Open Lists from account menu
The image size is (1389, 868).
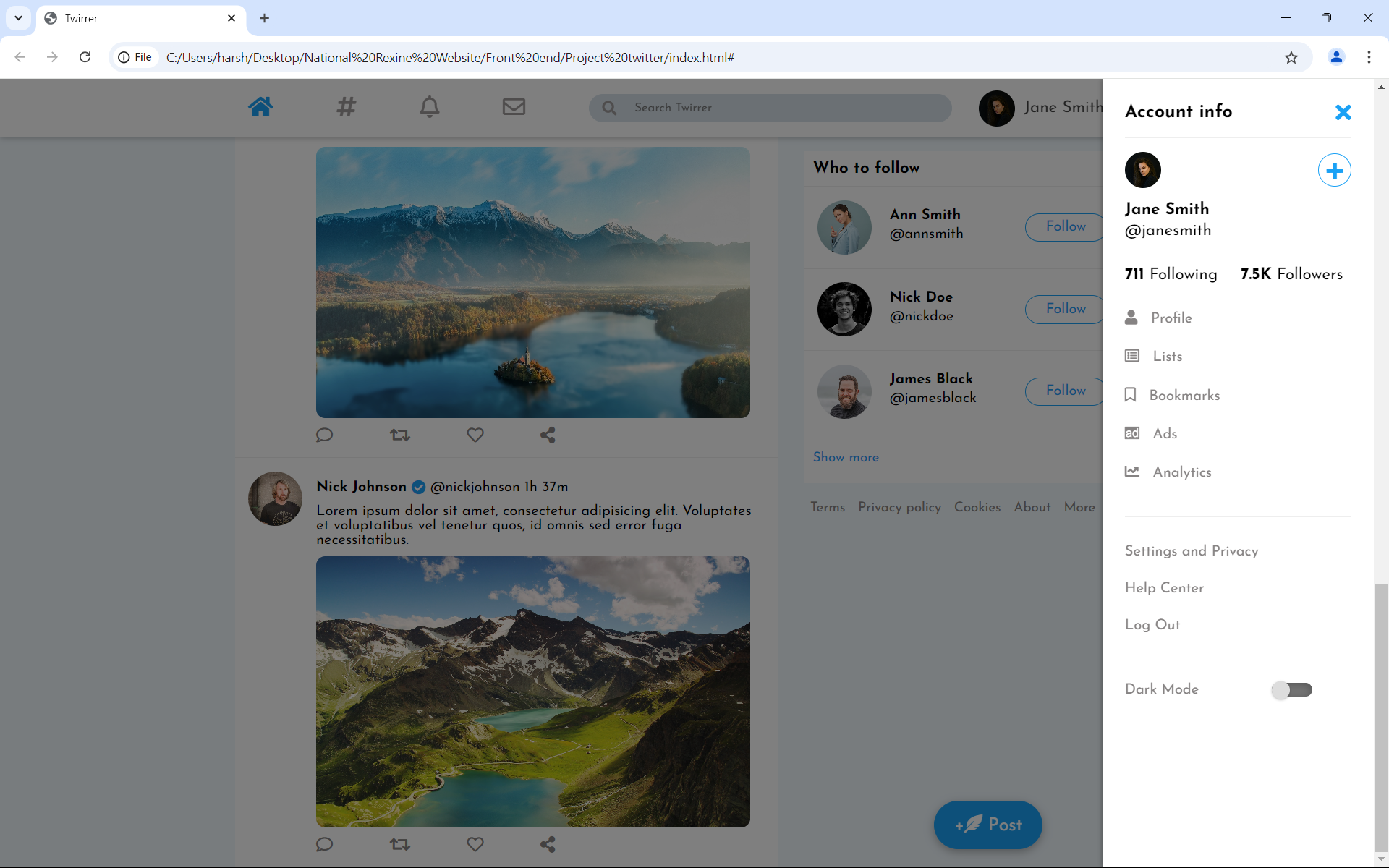1154,356
